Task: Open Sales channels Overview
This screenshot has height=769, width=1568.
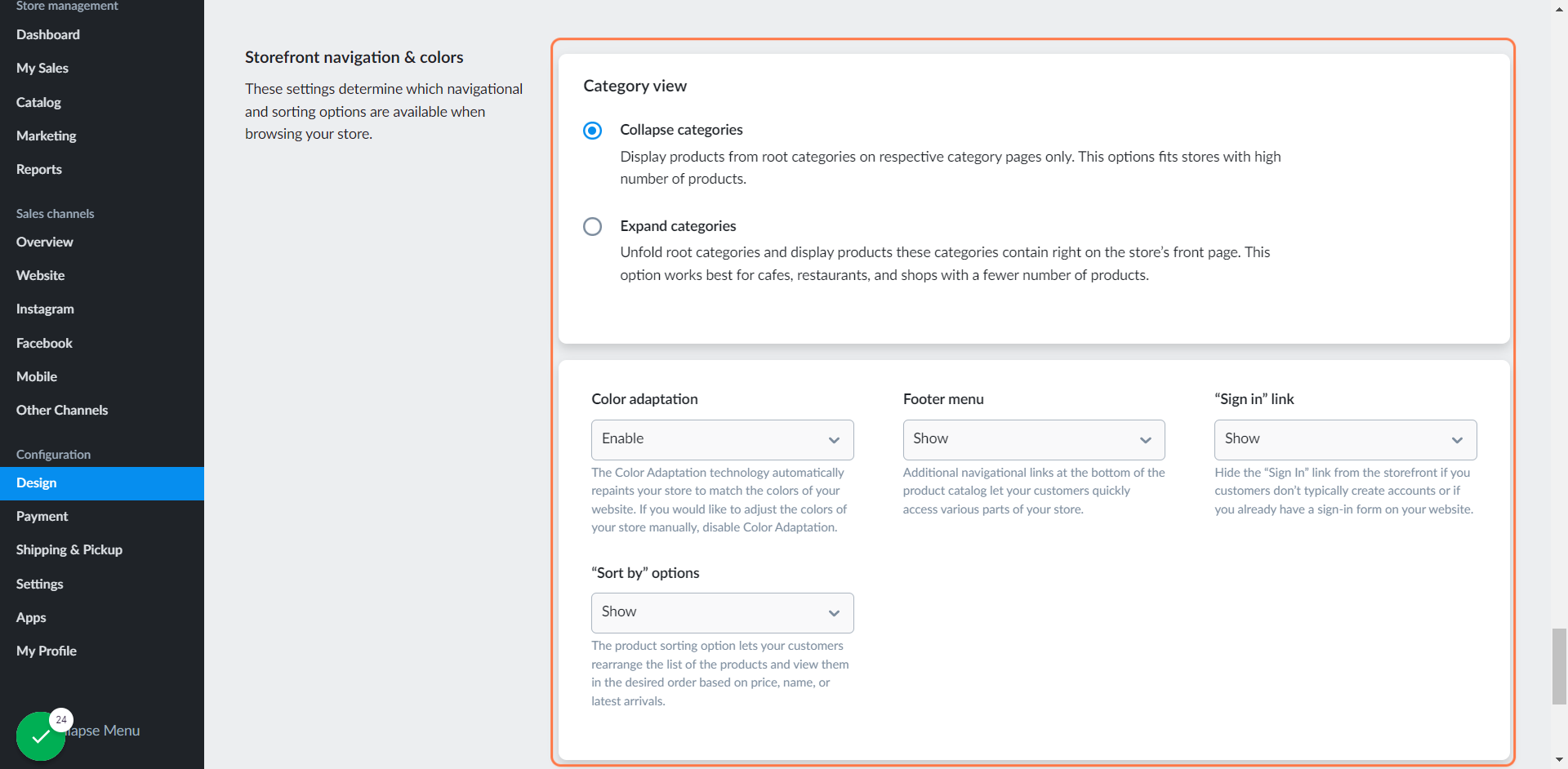Action: click(44, 242)
